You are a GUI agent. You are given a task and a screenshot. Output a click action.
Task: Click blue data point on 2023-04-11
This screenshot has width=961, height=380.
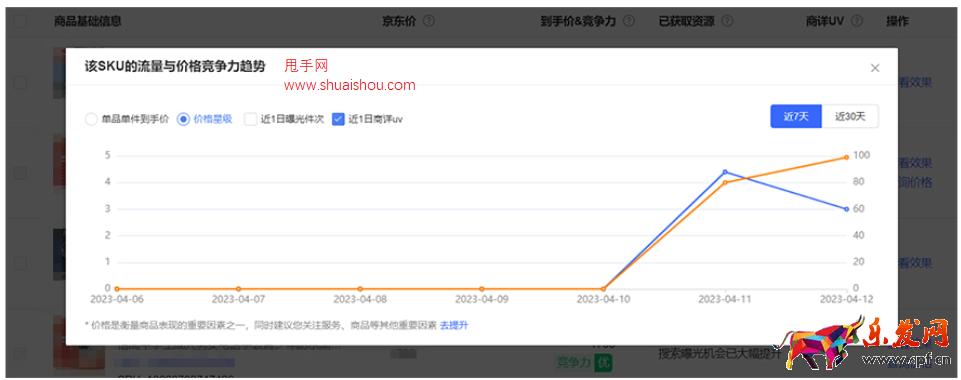pos(725,172)
